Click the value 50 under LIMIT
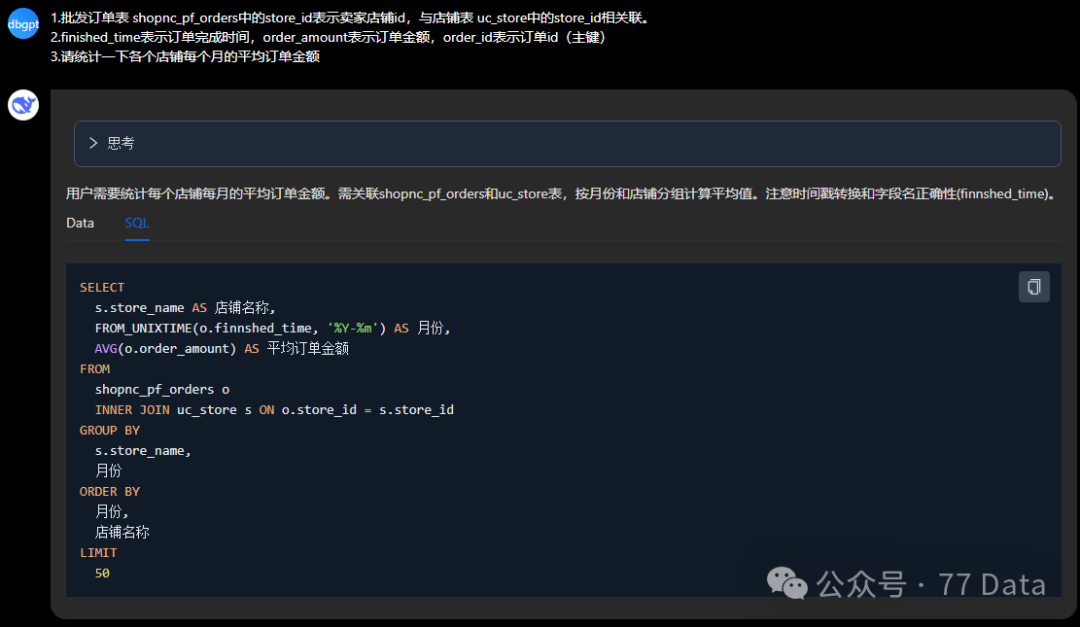 (x=102, y=573)
